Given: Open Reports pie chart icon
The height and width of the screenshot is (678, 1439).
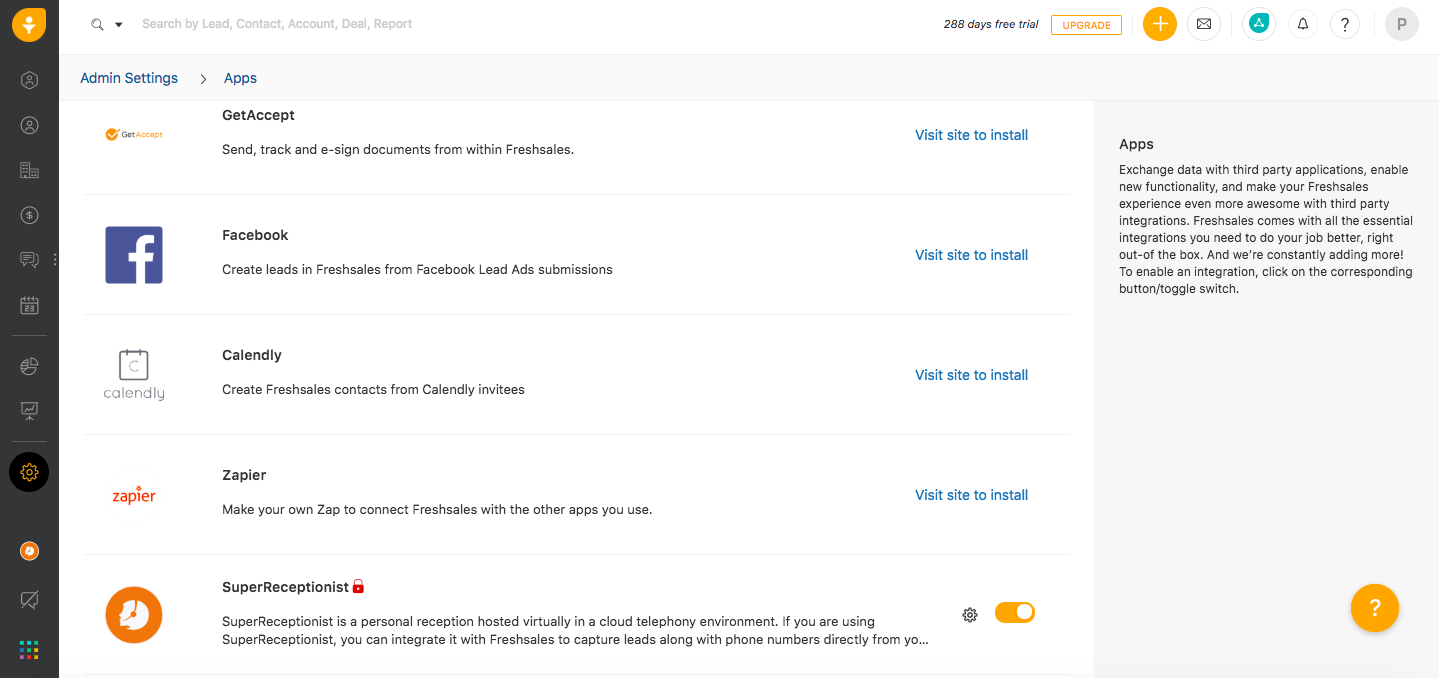Looking at the screenshot, I should coord(29,366).
